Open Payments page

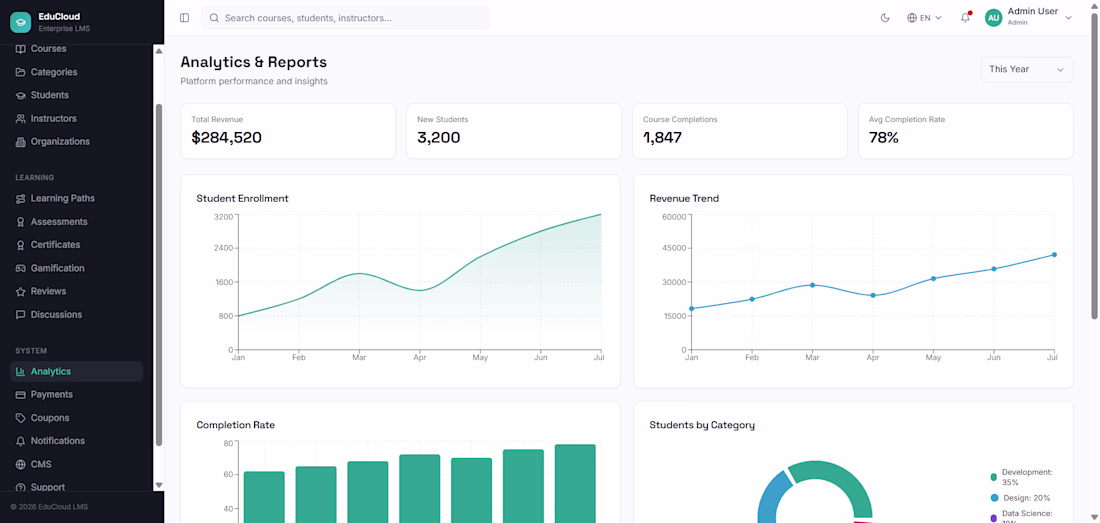(x=76, y=395)
